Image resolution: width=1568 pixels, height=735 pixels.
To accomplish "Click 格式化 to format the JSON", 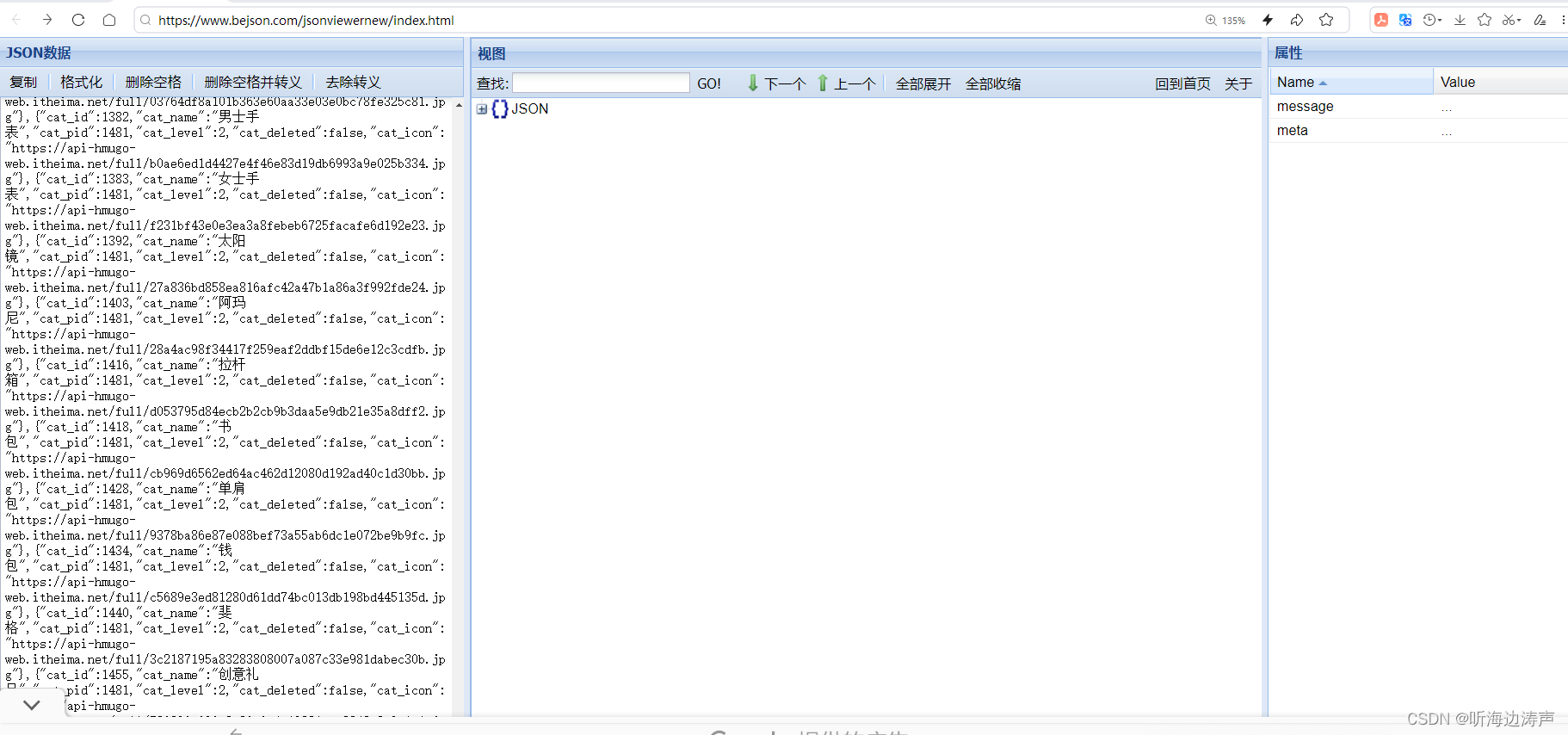I will (81, 82).
